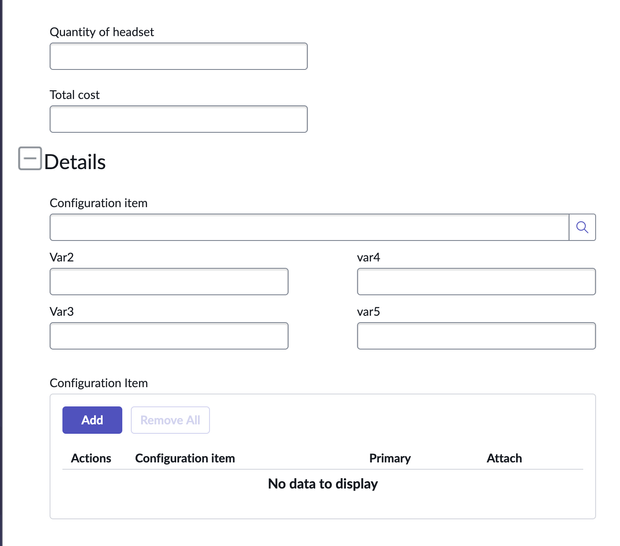620x546 pixels.
Task: Click the Total cost label
Action: 75,95
